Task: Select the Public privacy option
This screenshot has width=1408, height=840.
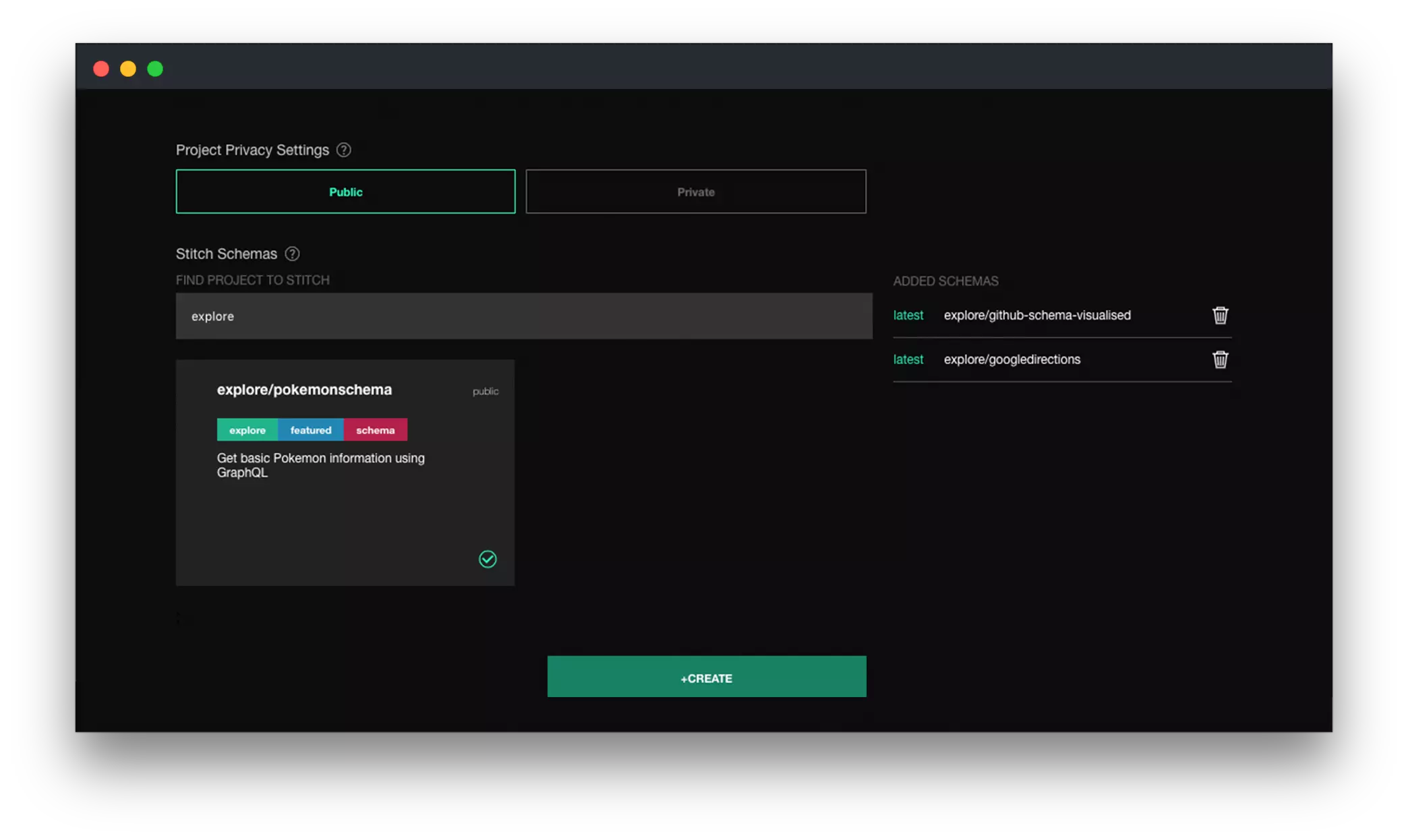Action: click(x=345, y=191)
